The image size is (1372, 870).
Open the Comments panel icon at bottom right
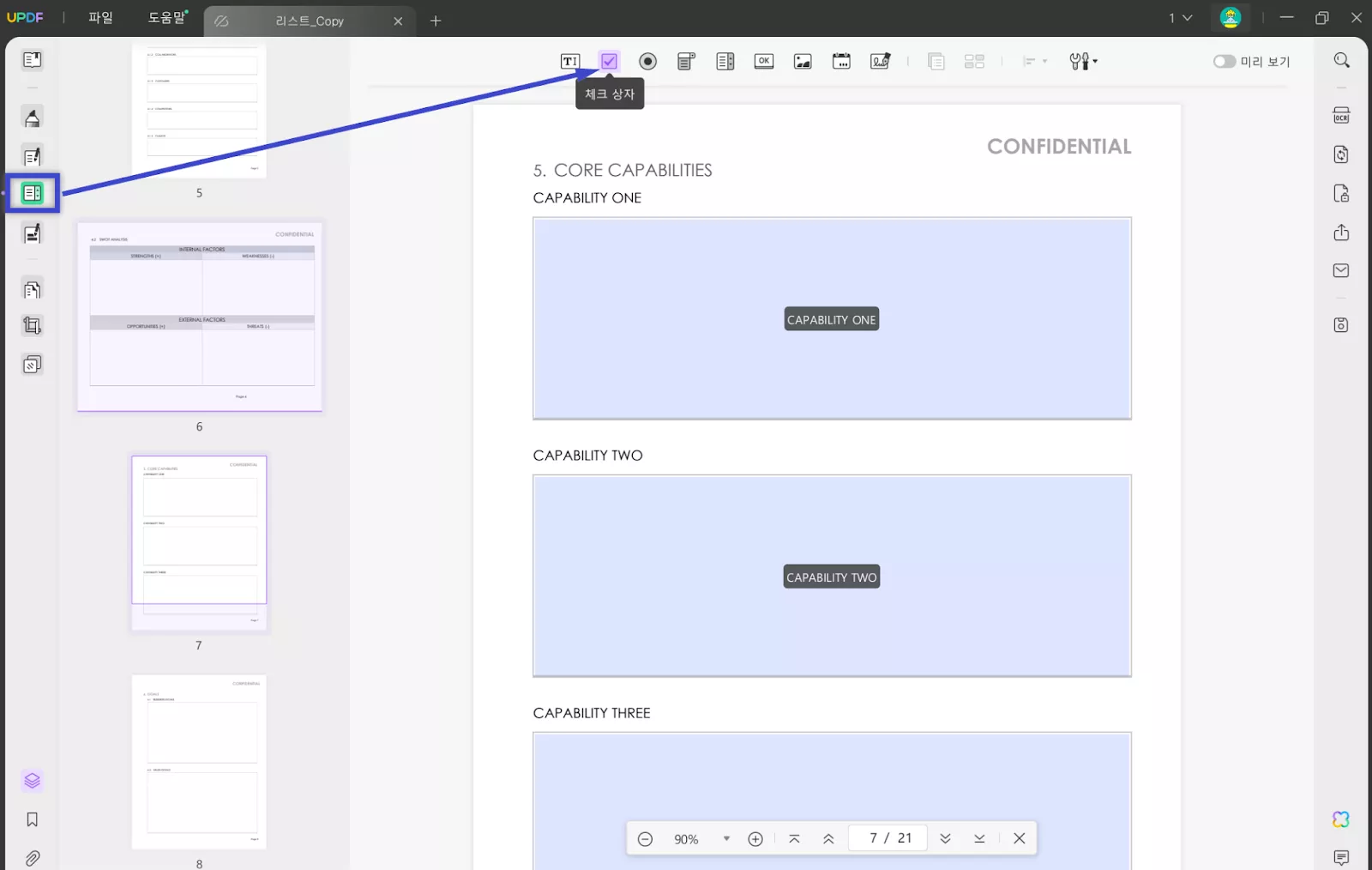coord(1341,858)
